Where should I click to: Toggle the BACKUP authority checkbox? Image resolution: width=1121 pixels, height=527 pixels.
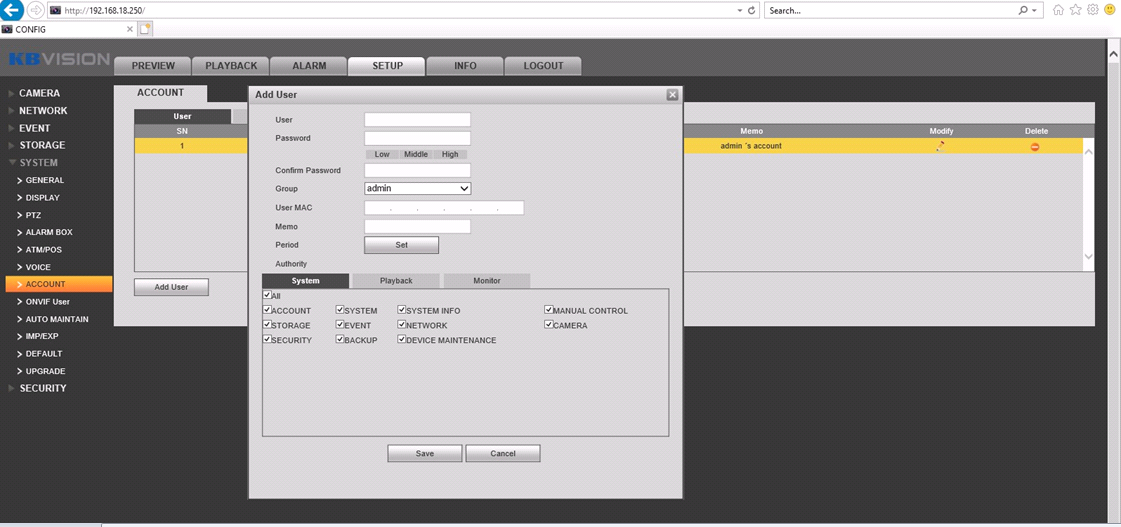click(341, 340)
